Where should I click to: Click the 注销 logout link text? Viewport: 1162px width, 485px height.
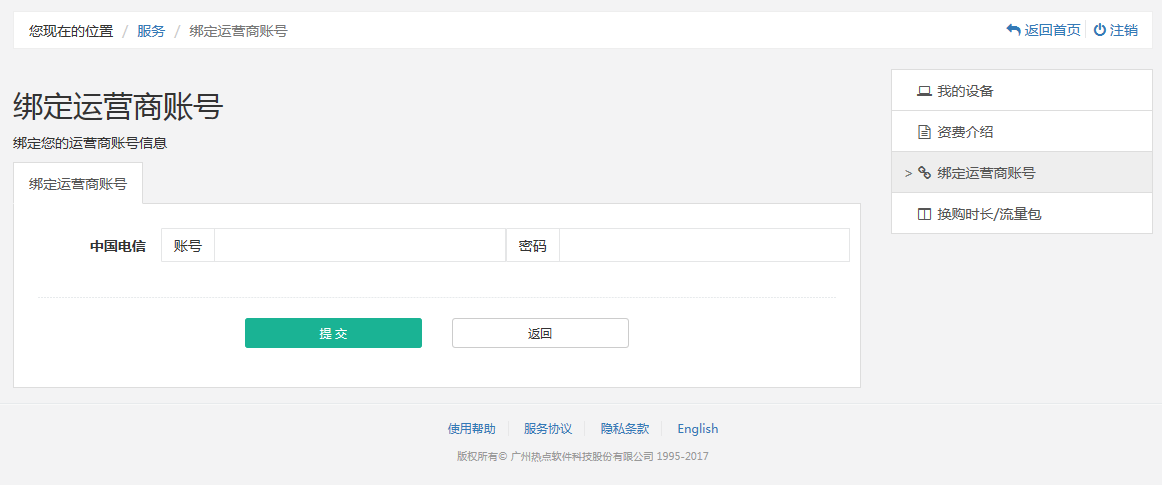[x=1124, y=30]
